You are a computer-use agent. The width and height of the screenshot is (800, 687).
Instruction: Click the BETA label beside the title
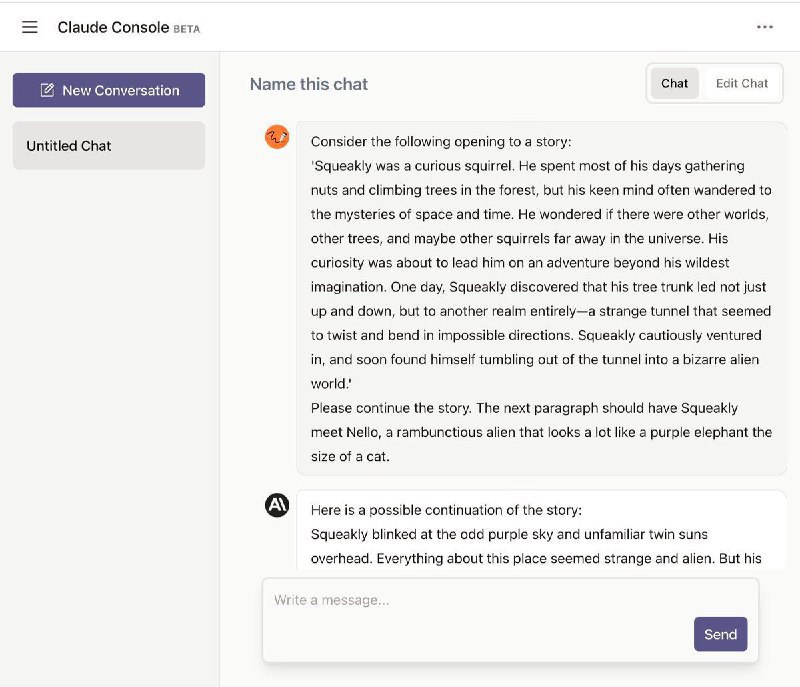pyautogui.click(x=187, y=29)
